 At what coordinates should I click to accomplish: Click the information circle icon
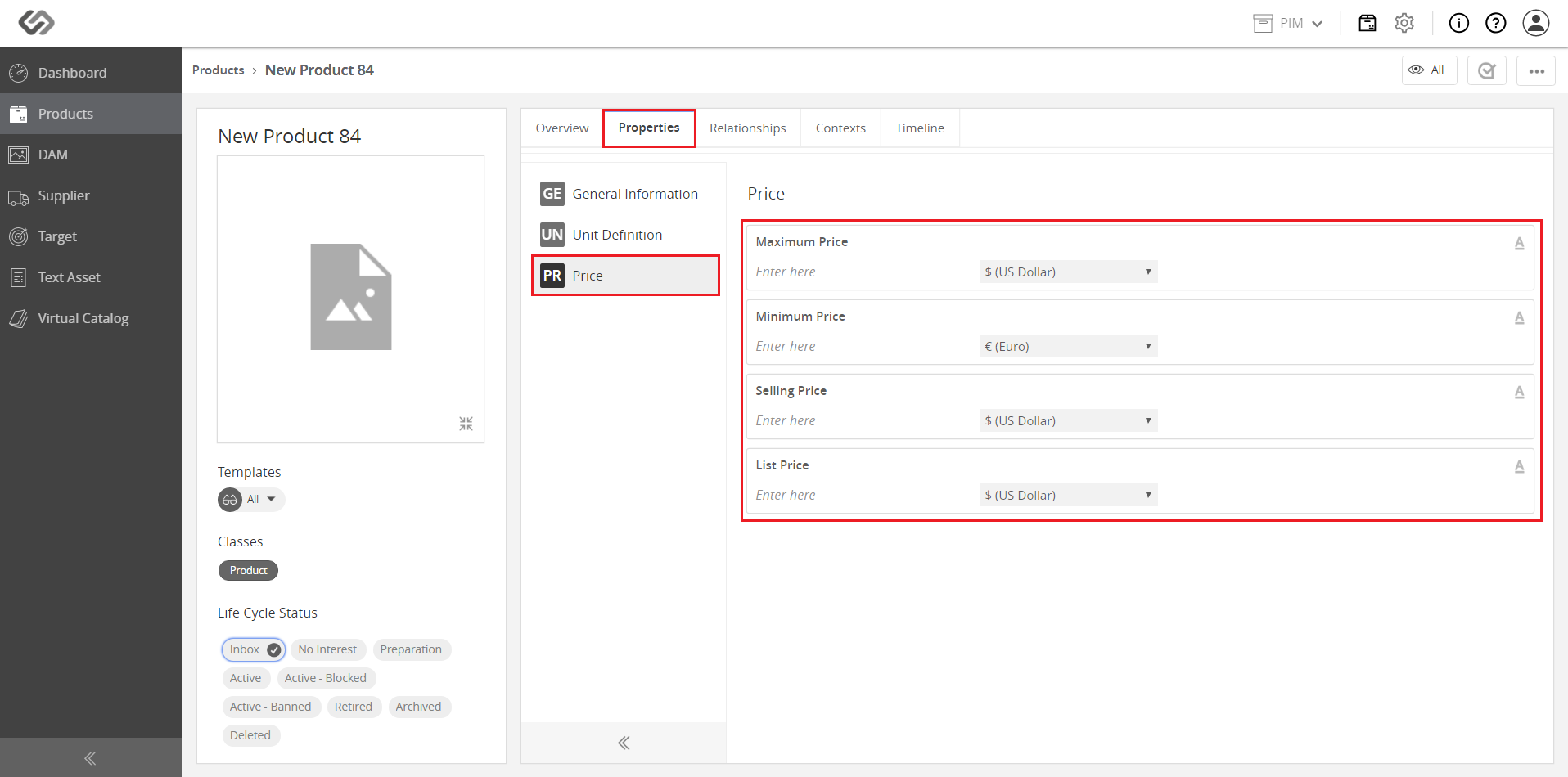click(x=1458, y=23)
